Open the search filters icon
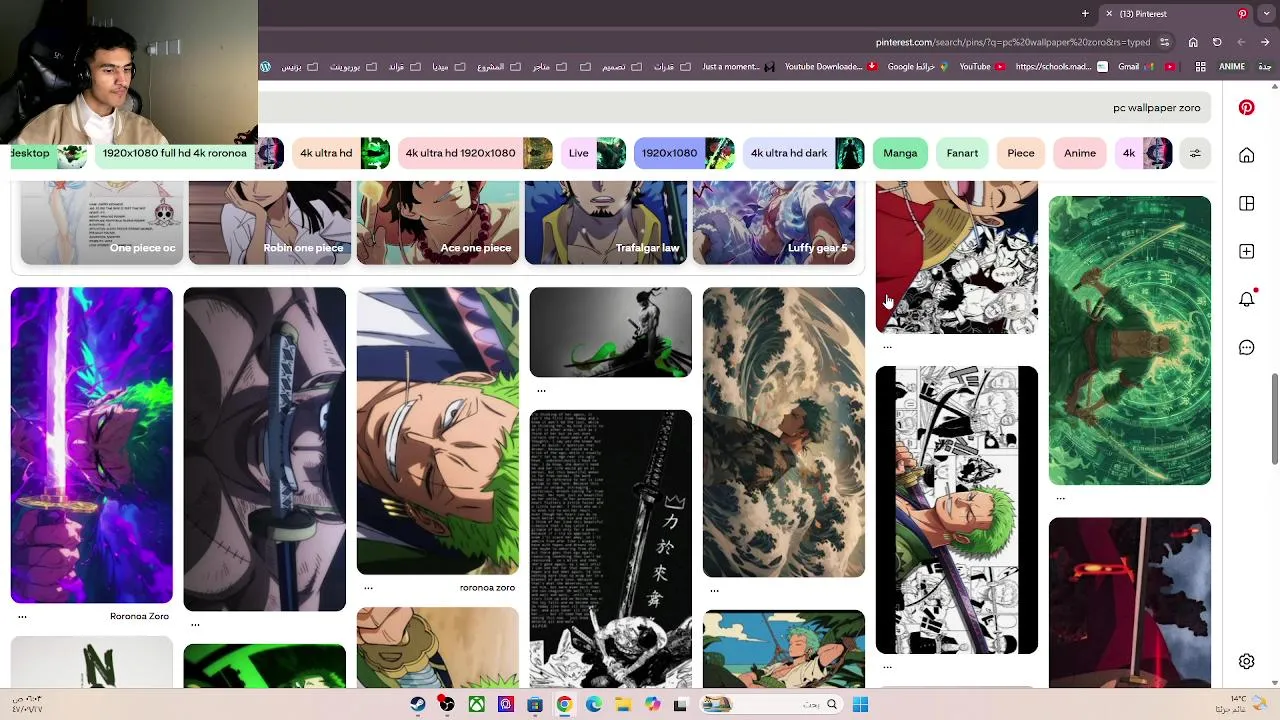 pos(1195,153)
